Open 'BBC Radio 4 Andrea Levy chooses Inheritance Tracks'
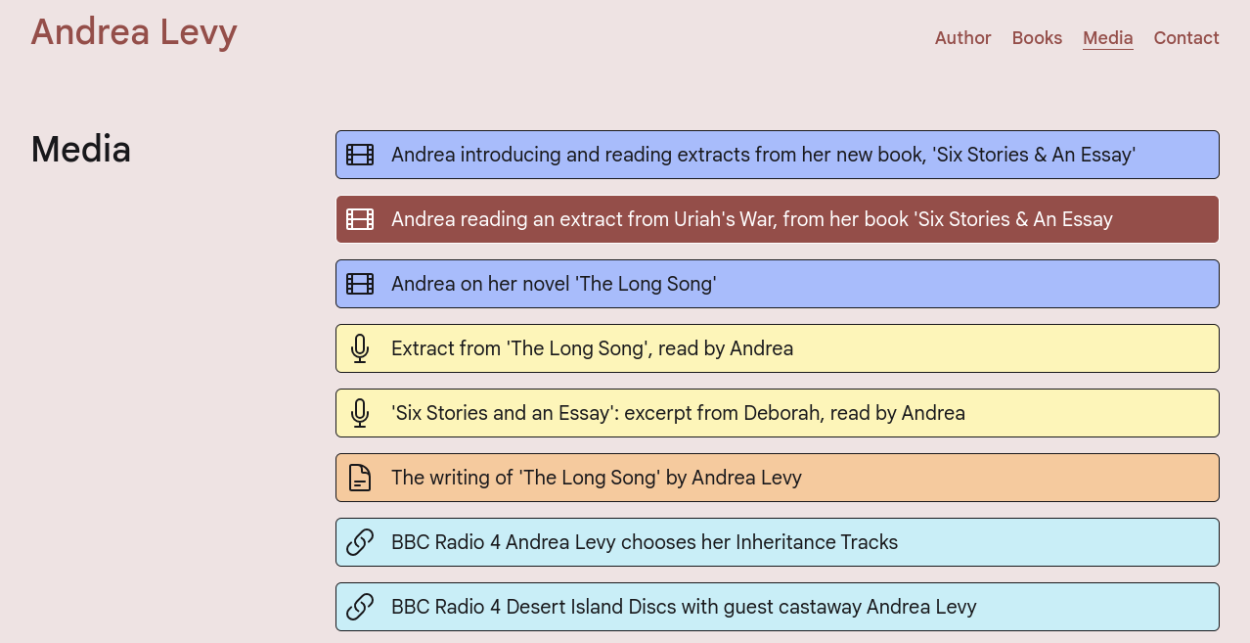 tap(644, 542)
